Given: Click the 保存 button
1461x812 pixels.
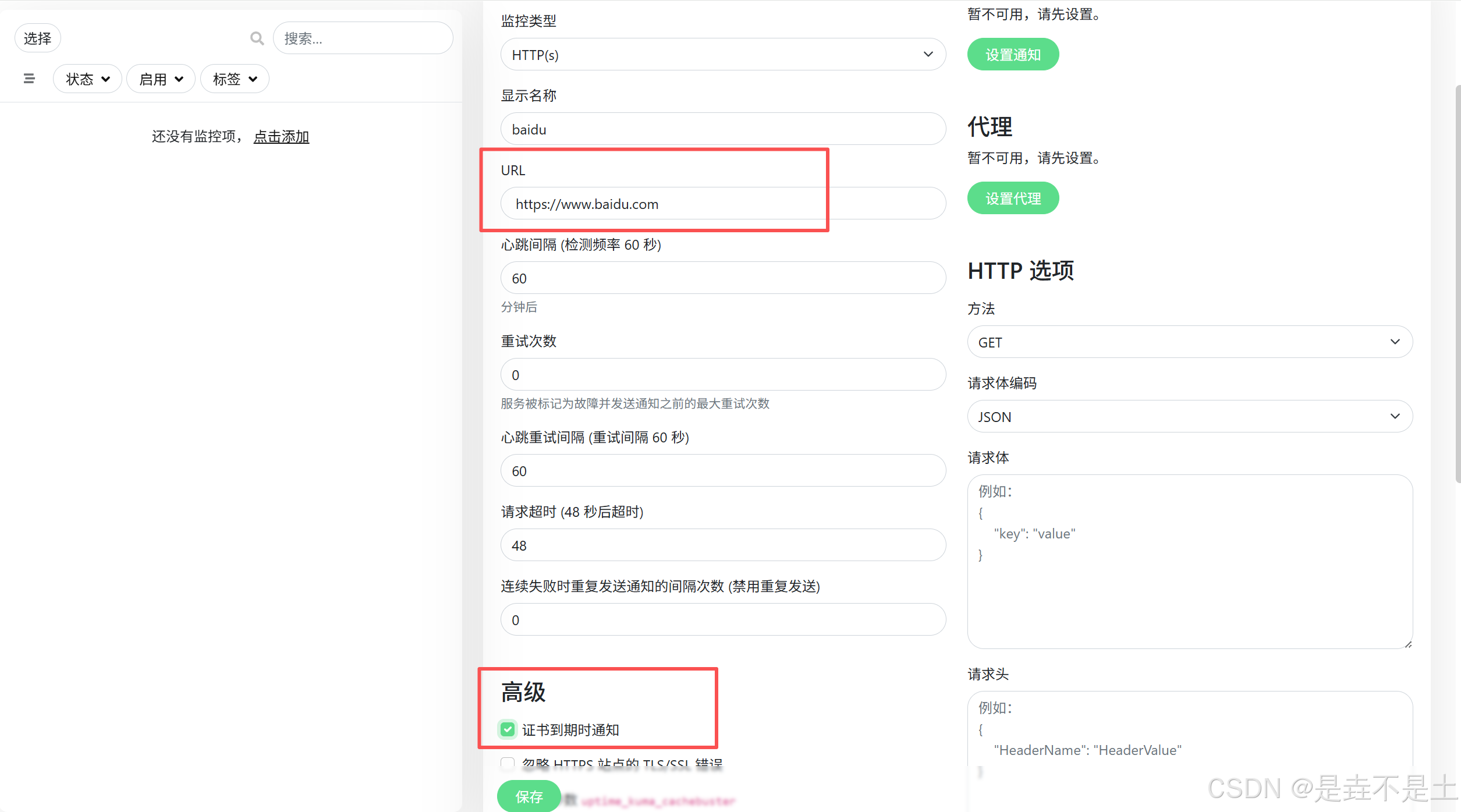Looking at the screenshot, I should point(529,796).
